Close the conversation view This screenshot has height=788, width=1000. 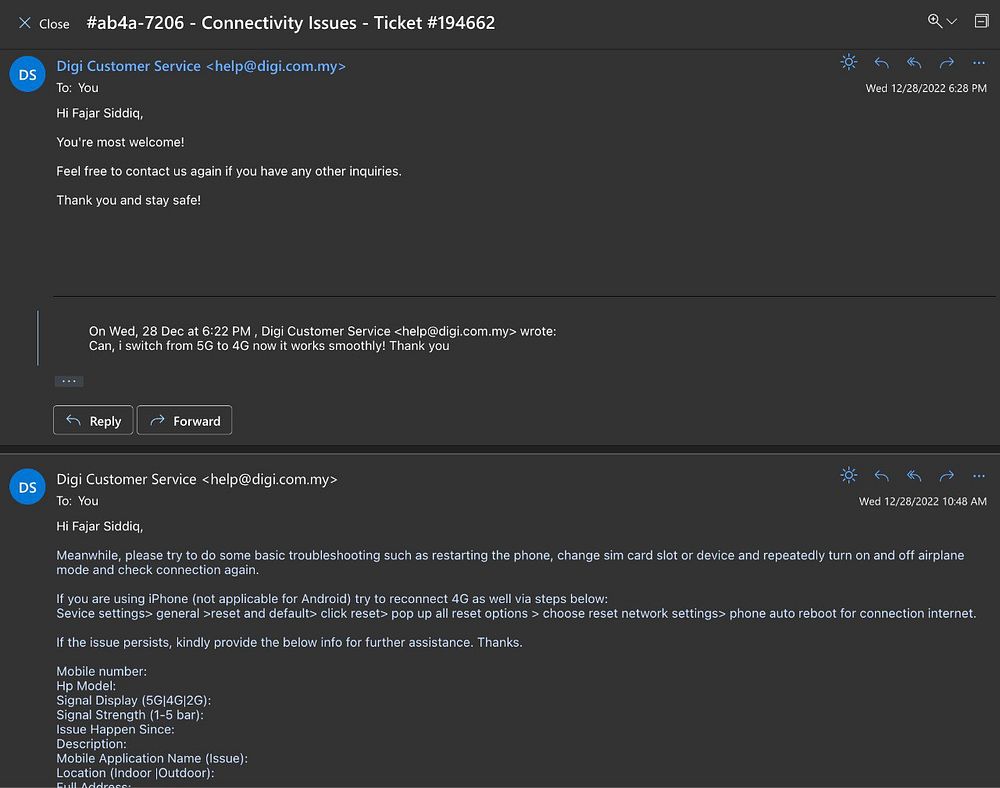[x=44, y=23]
